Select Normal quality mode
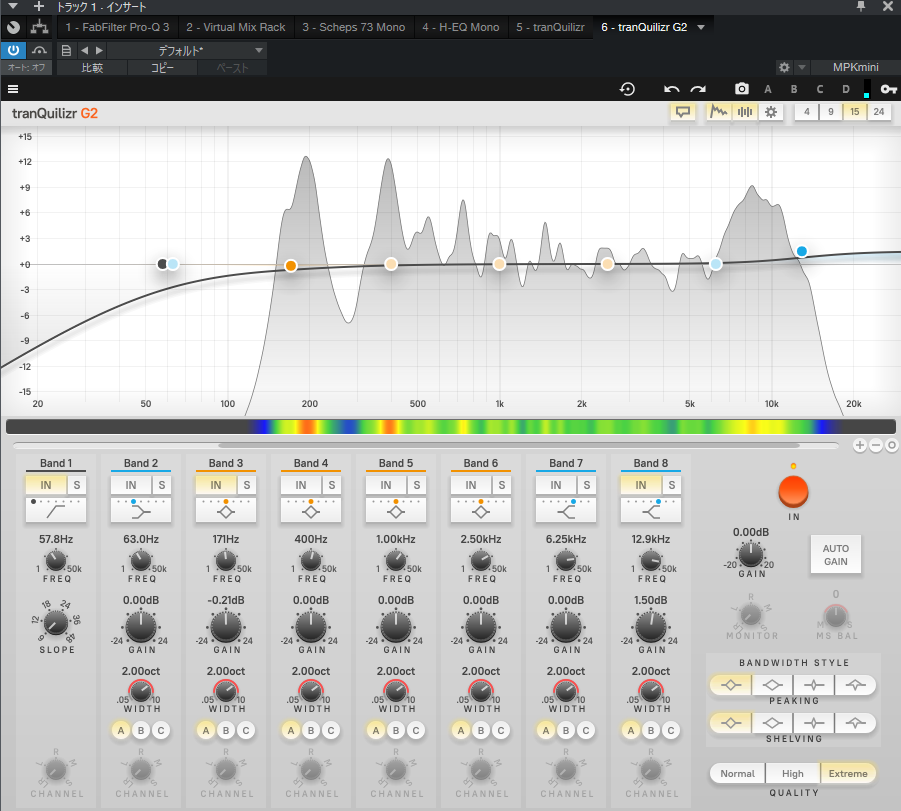901x811 pixels. (738, 774)
